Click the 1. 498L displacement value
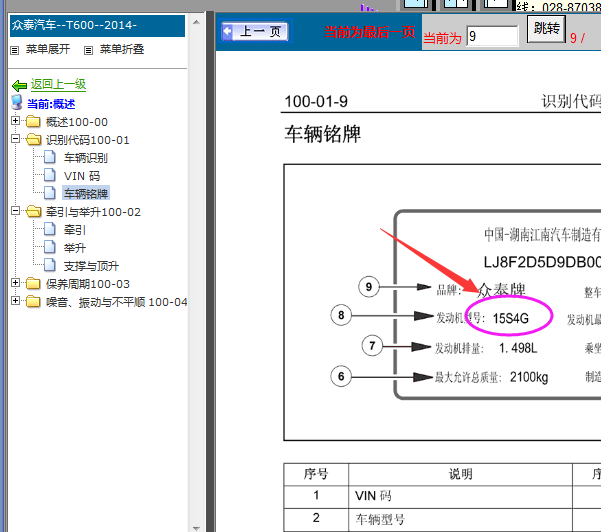The image size is (601, 532). click(x=518, y=348)
